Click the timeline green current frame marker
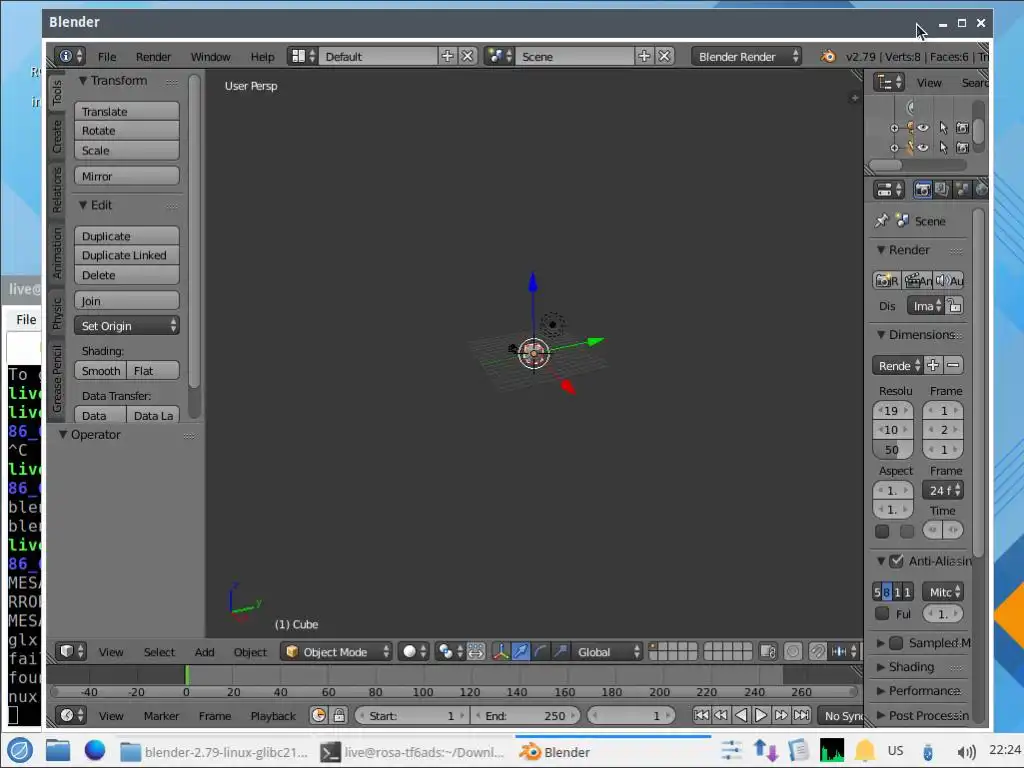The image size is (1024, 768). (187, 675)
